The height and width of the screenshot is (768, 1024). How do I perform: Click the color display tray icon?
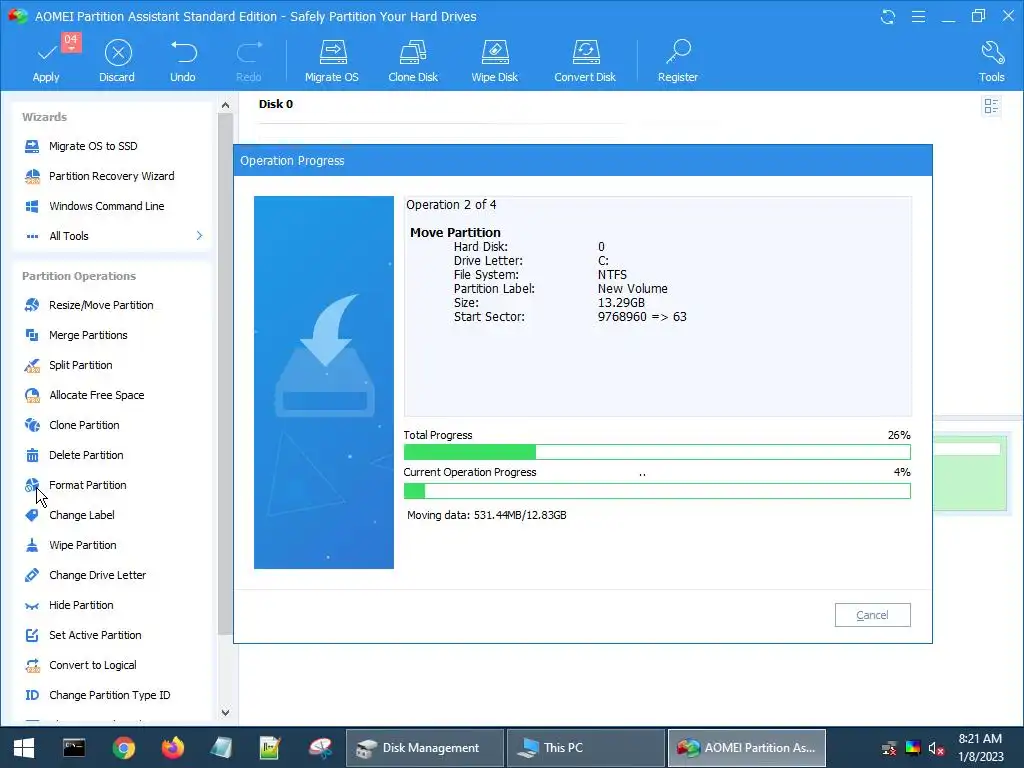[913, 748]
